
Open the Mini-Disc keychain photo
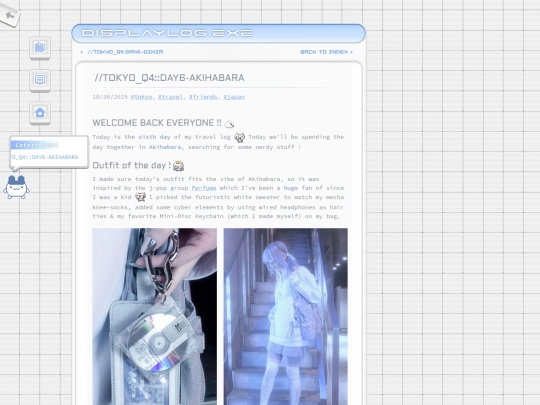click(x=155, y=316)
